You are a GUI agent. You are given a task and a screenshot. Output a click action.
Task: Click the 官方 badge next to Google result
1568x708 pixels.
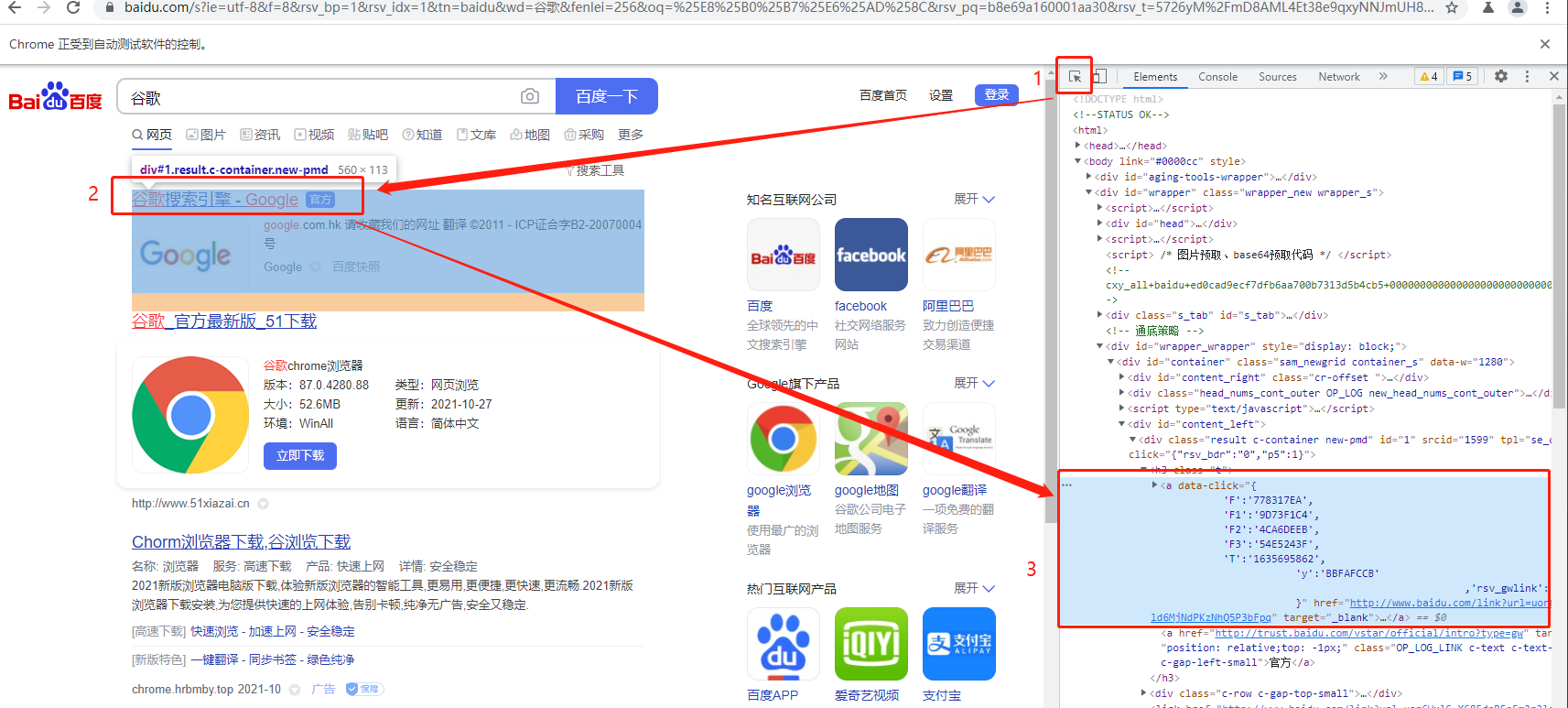point(320,200)
